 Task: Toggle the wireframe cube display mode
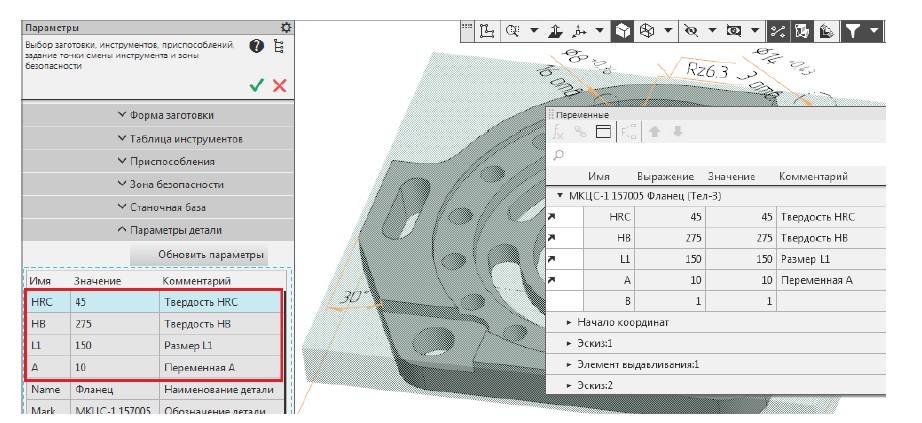(x=648, y=31)
